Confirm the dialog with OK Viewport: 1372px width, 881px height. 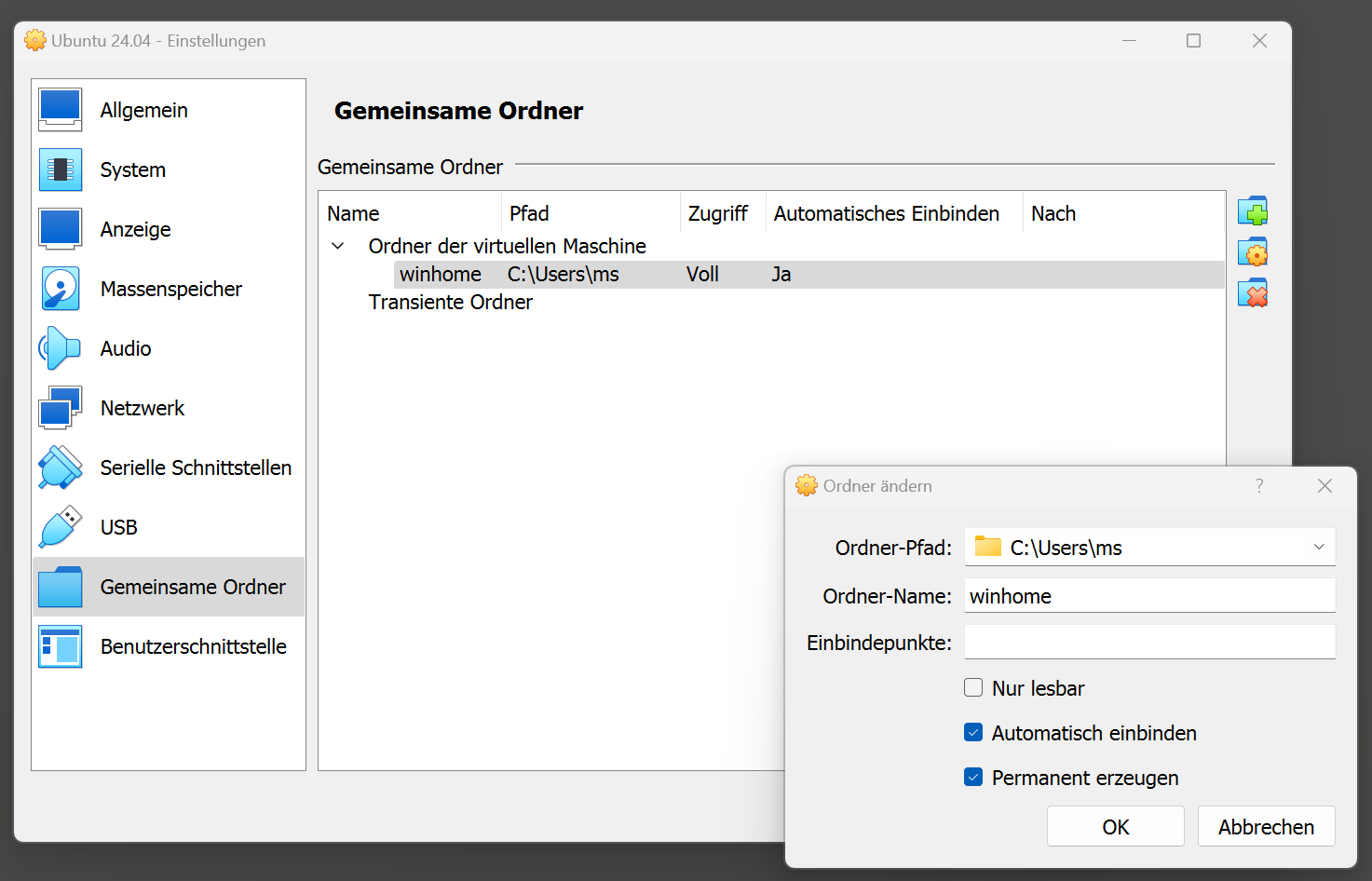point(1116,826)
